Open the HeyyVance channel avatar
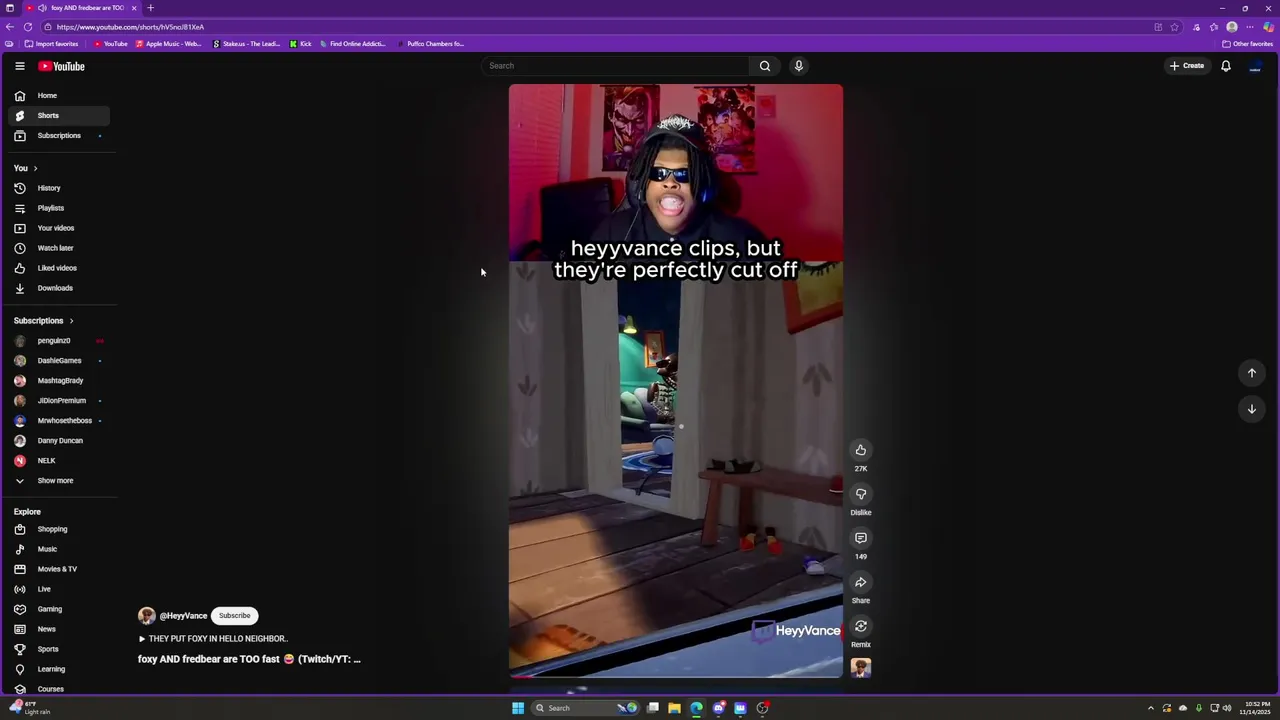The width and height of the screenshot is (1280, 720). click(147, 616)
